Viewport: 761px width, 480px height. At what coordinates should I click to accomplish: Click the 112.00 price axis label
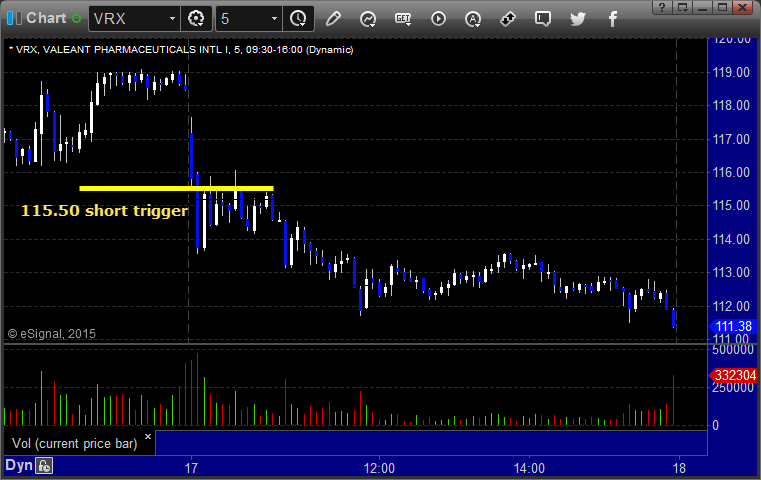pos(731,306)
